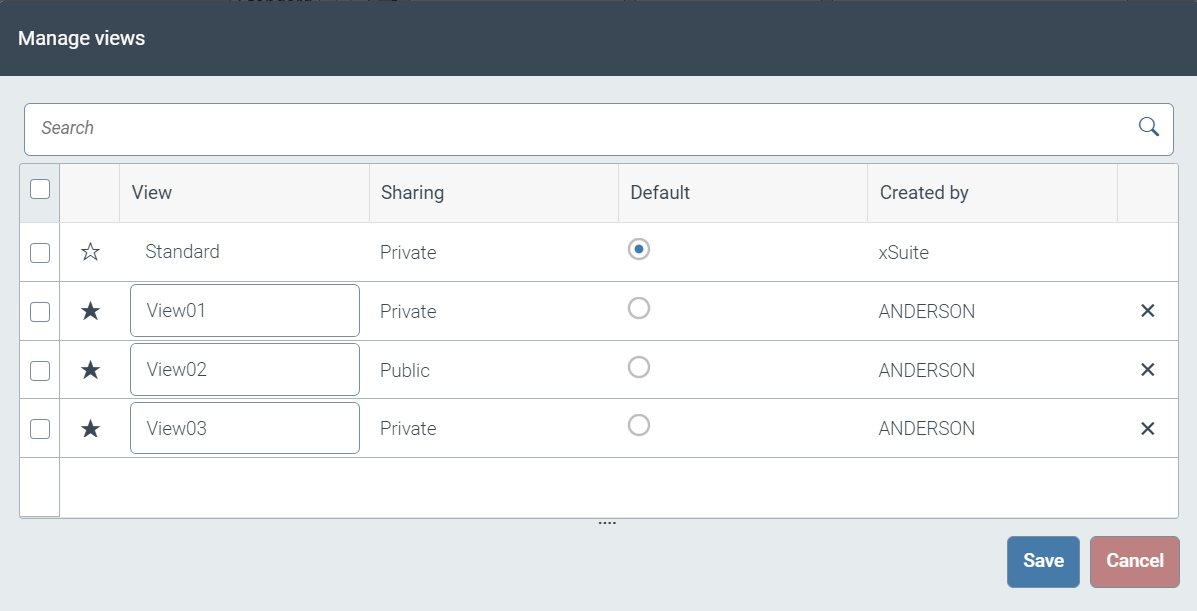
Task: Edit the View01 name text field
Action: (x=244, y=311)
